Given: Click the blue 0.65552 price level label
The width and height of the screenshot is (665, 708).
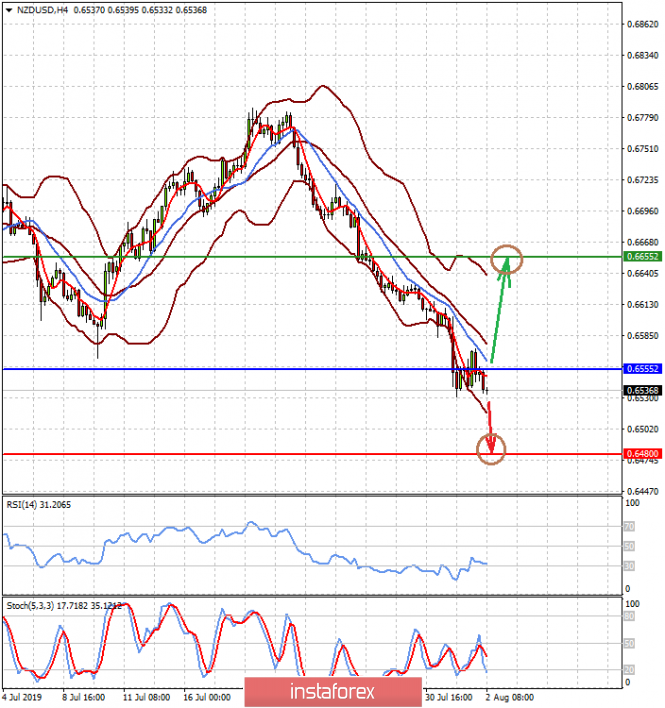Looking at the screenshot, I should tap(642, 369).
